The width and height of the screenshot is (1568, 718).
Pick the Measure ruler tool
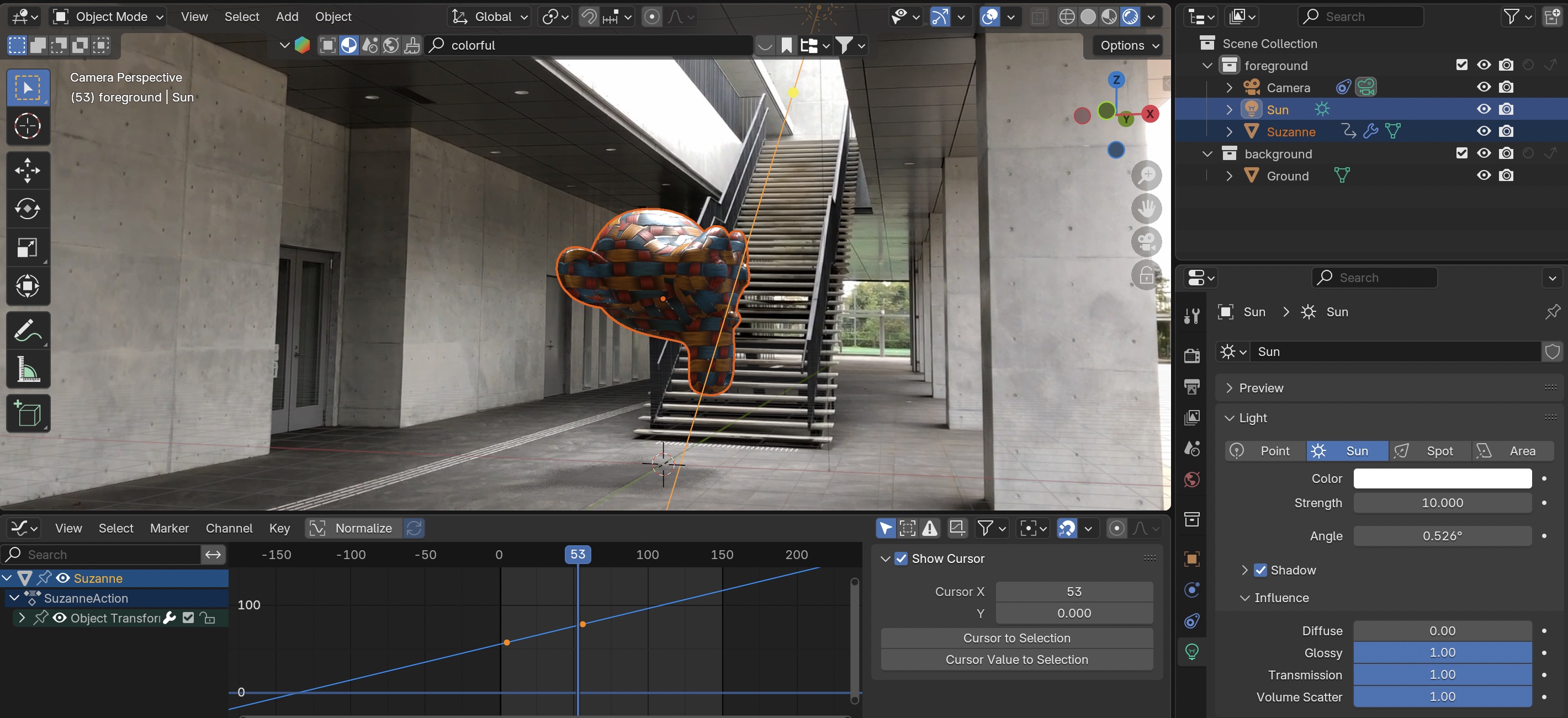[28, 369]
